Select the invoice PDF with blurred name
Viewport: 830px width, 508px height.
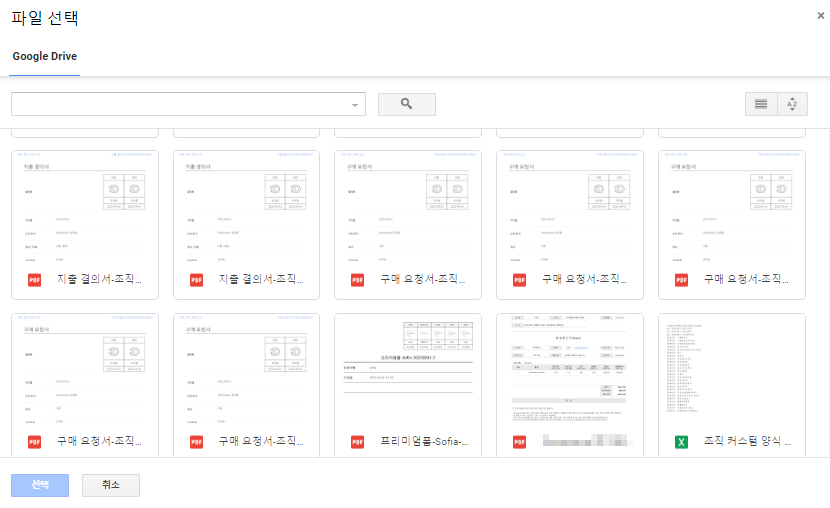pos(570,385)
